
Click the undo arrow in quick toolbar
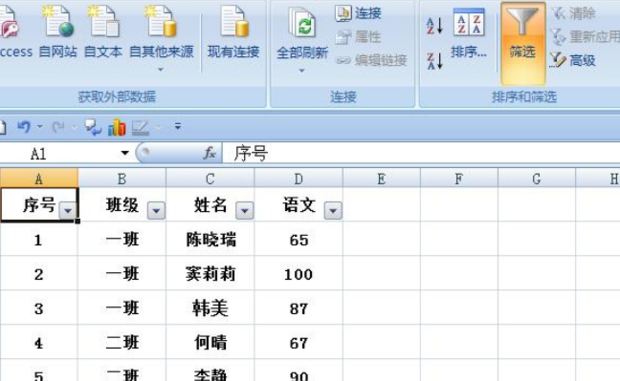click(x=24, y=127)
